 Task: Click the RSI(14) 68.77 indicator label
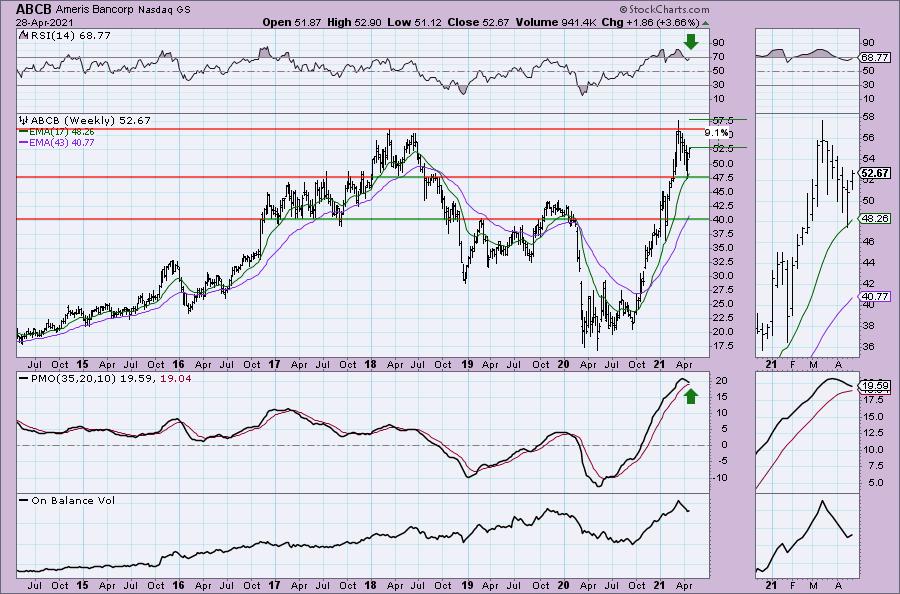69,36
